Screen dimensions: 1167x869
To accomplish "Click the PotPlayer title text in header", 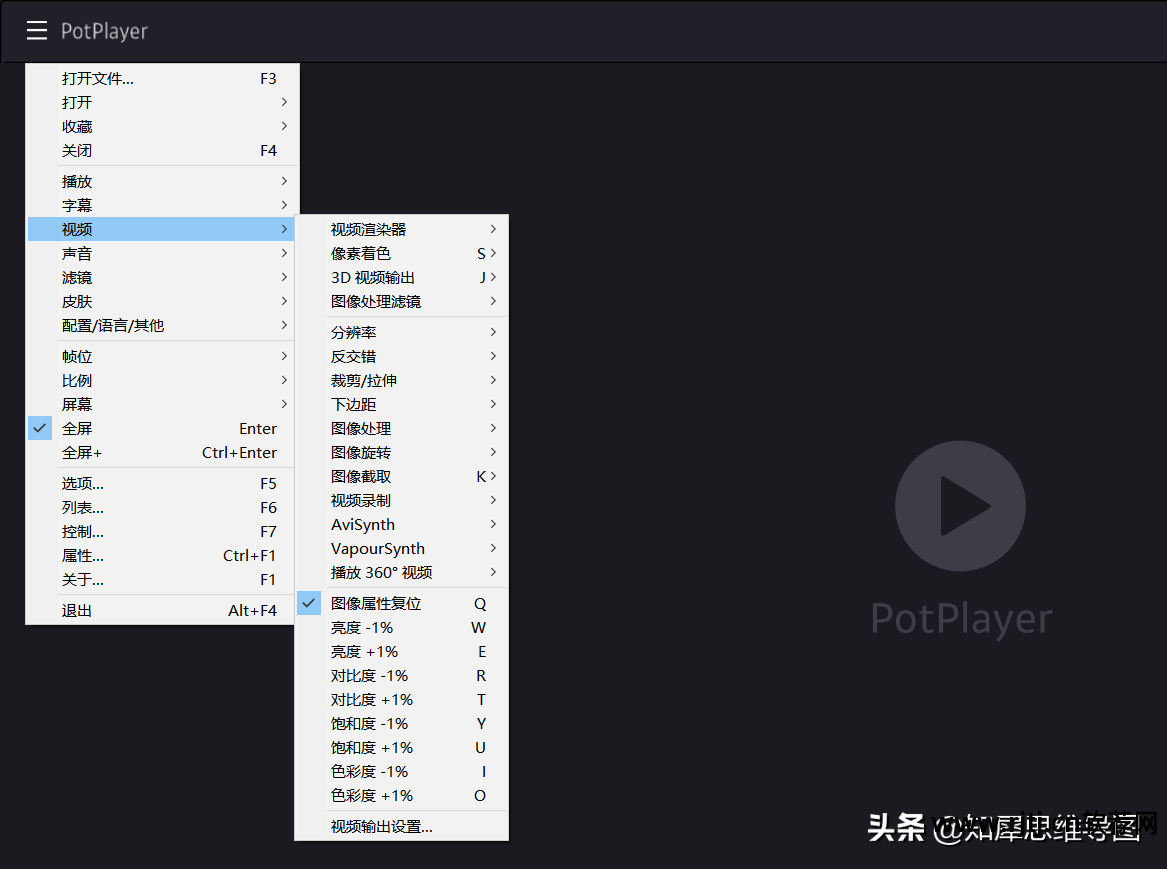I will [x=104, y=31].
